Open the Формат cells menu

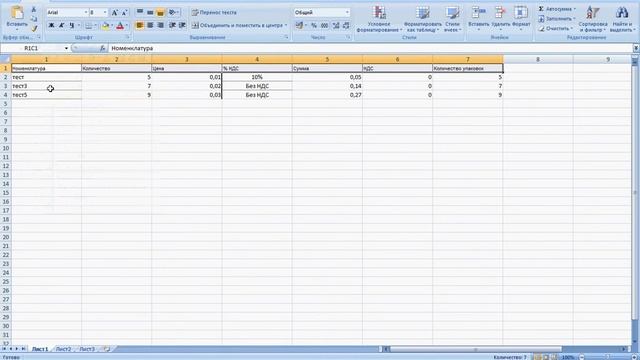point(521,18)
